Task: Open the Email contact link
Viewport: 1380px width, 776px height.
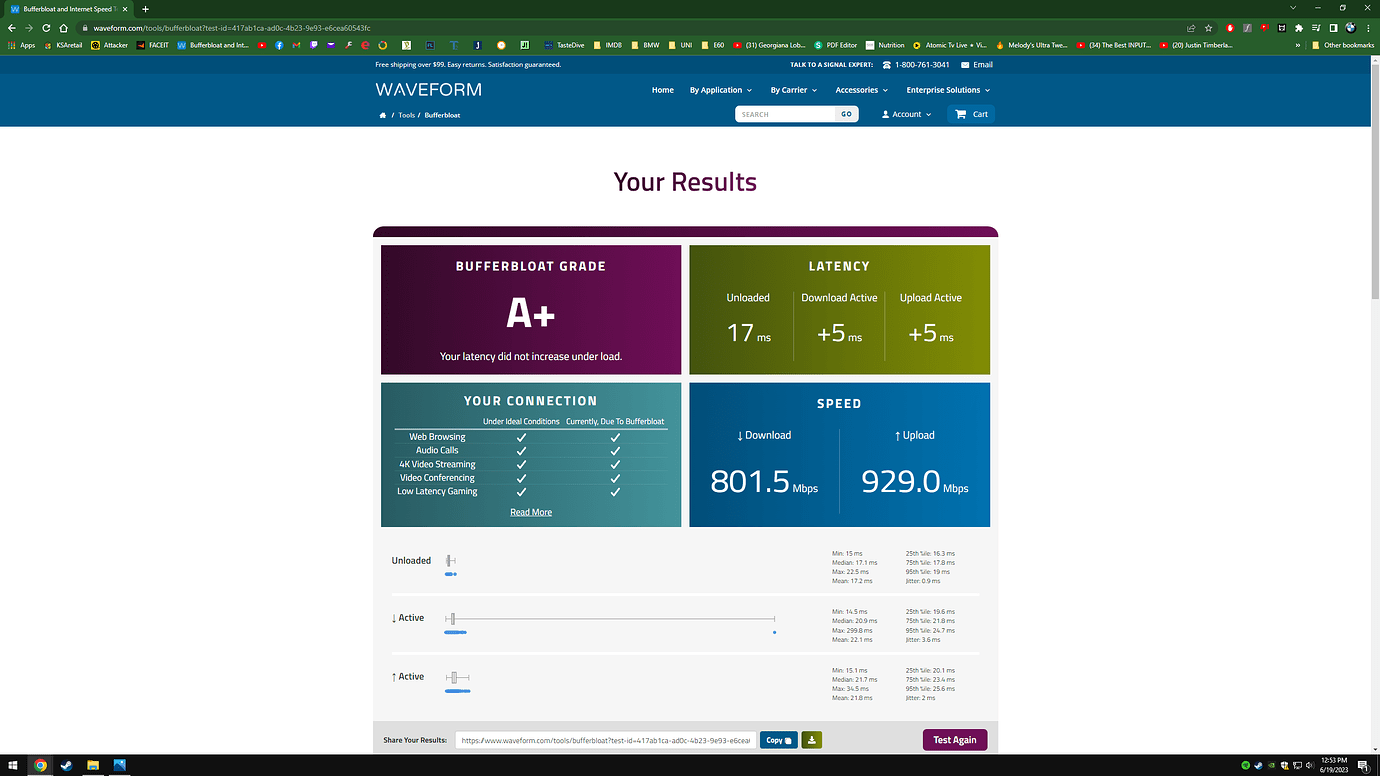Action: pyautogui.click(x=976, y=64)
